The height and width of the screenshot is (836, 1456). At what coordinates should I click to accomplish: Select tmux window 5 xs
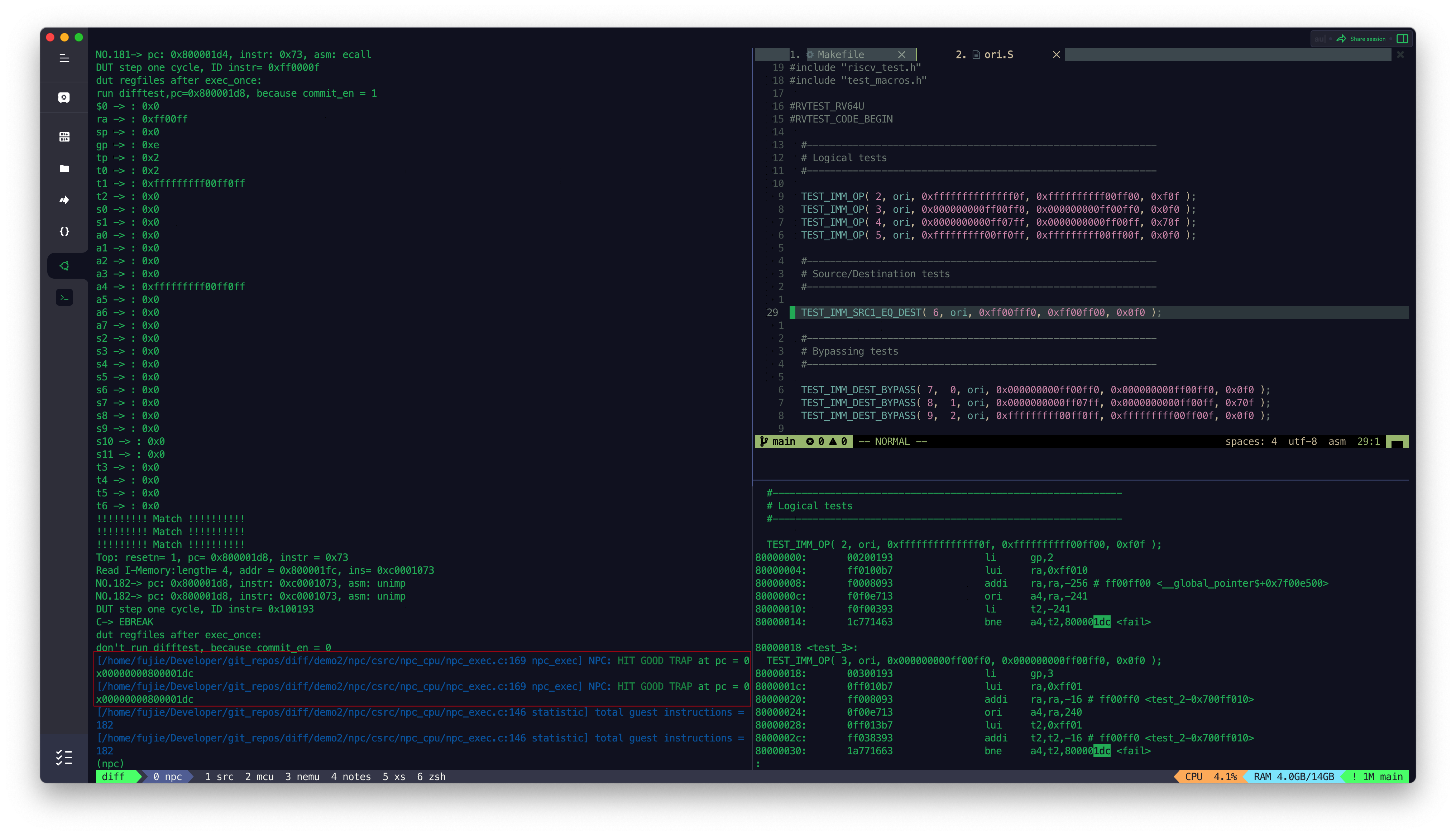(394, 776)
